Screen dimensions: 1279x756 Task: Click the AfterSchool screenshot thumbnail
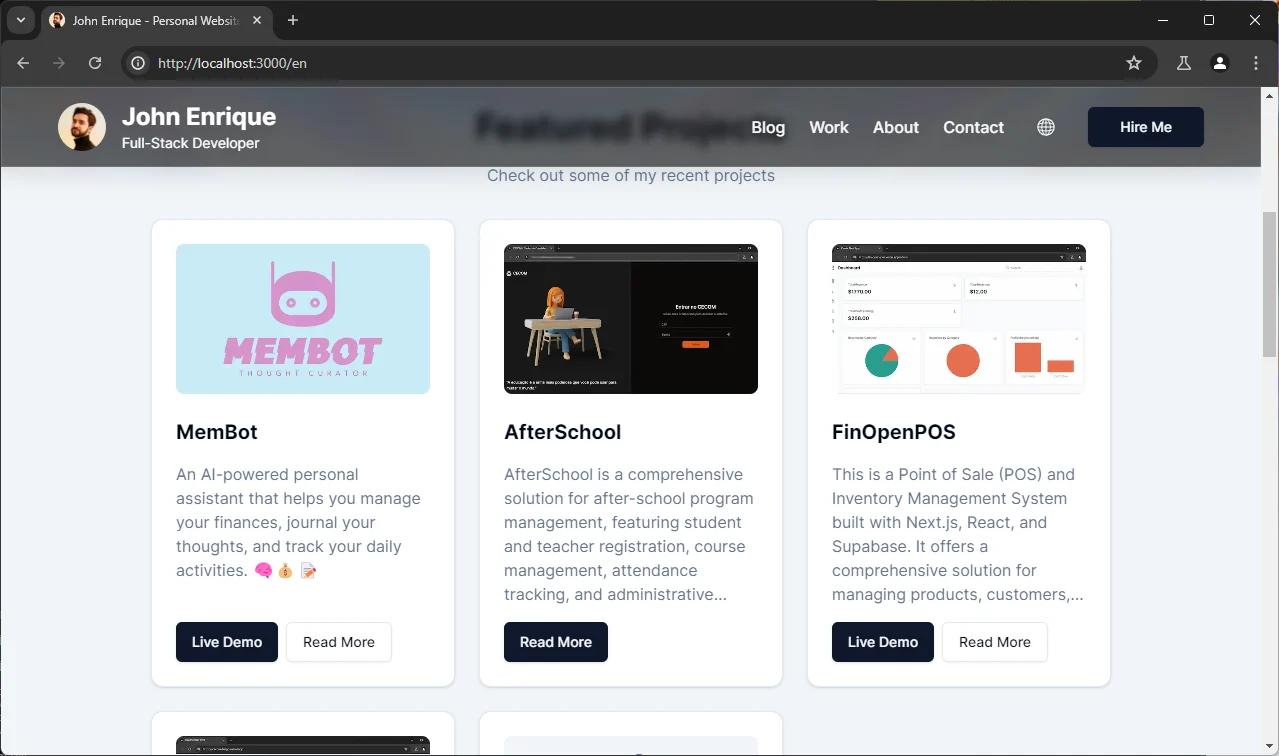pyautogui.click(x=631, y=319)
